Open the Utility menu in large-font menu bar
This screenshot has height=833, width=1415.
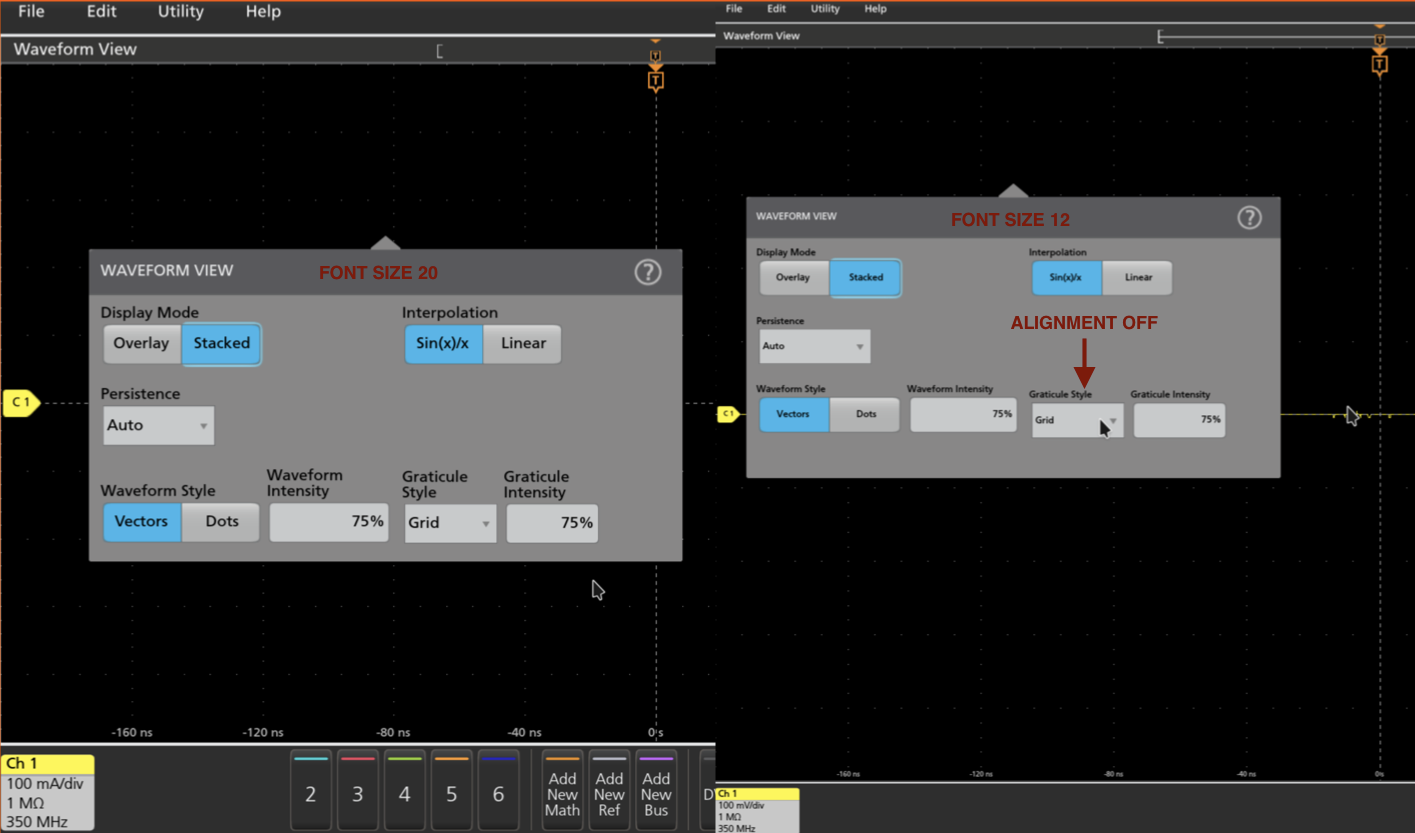(x=180, y=12)
